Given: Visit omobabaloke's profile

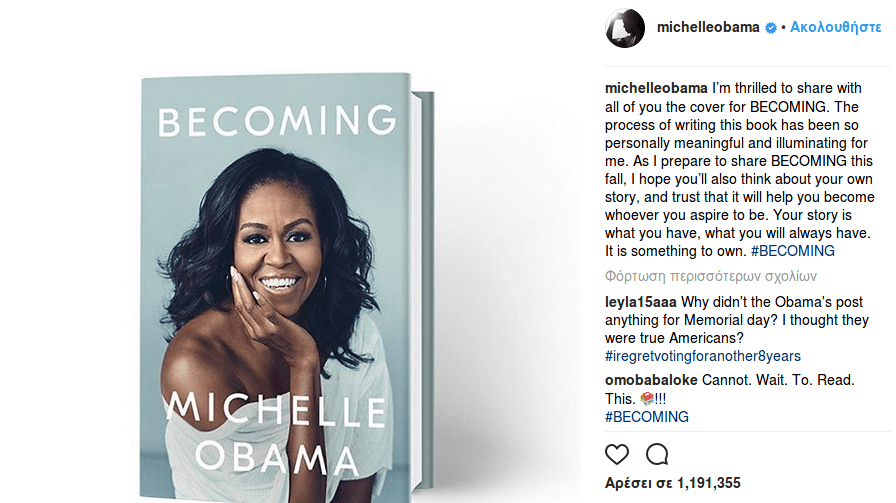Looking at the screenshot, I should pyautogui.click(x=651, y=380).
